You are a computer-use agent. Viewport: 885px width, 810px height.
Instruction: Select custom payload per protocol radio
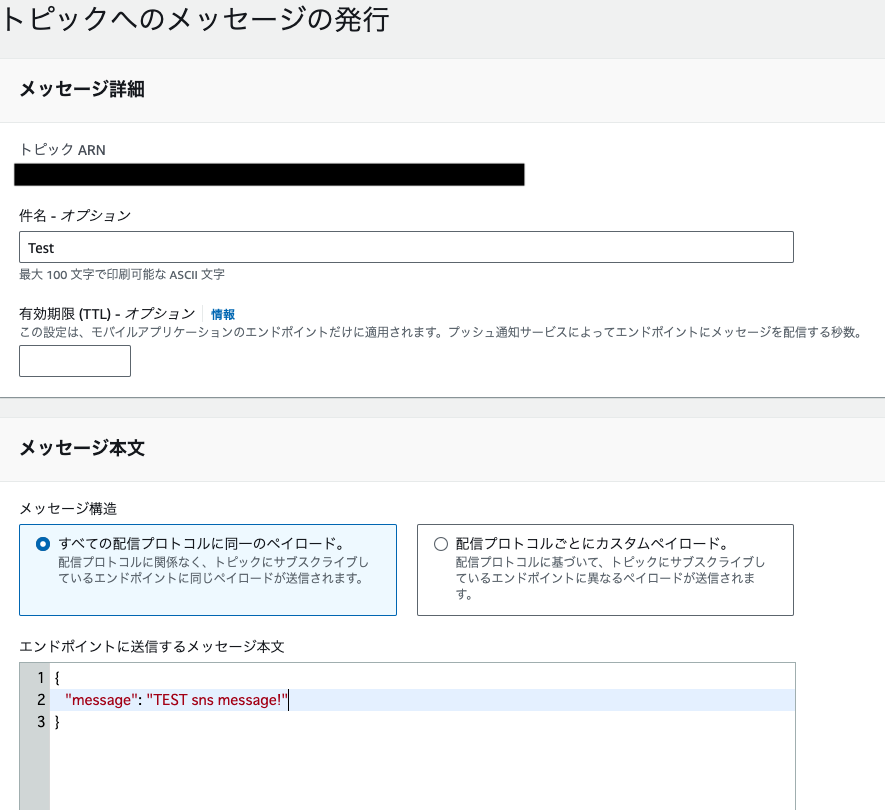click(x=441, y=544)
